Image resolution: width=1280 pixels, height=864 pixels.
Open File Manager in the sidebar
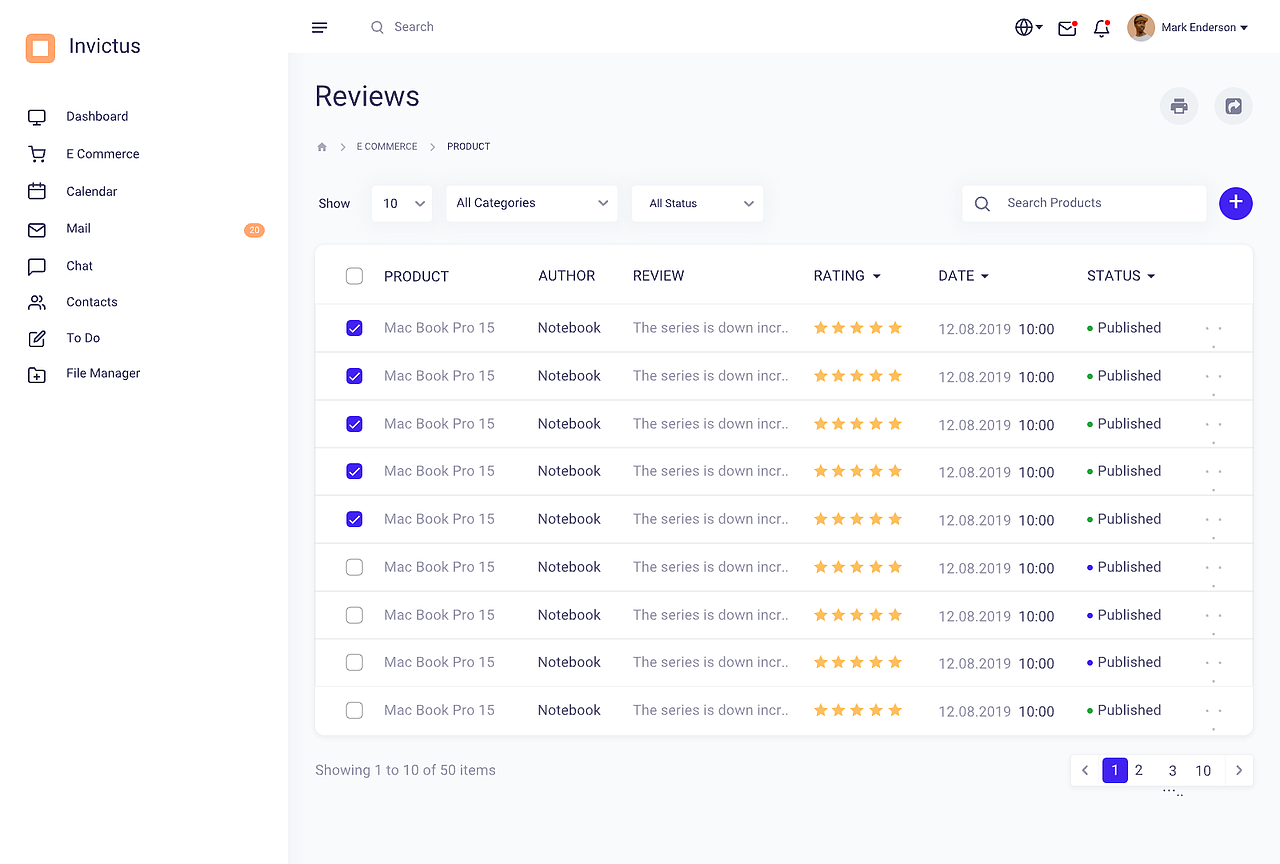pos(103,374)
